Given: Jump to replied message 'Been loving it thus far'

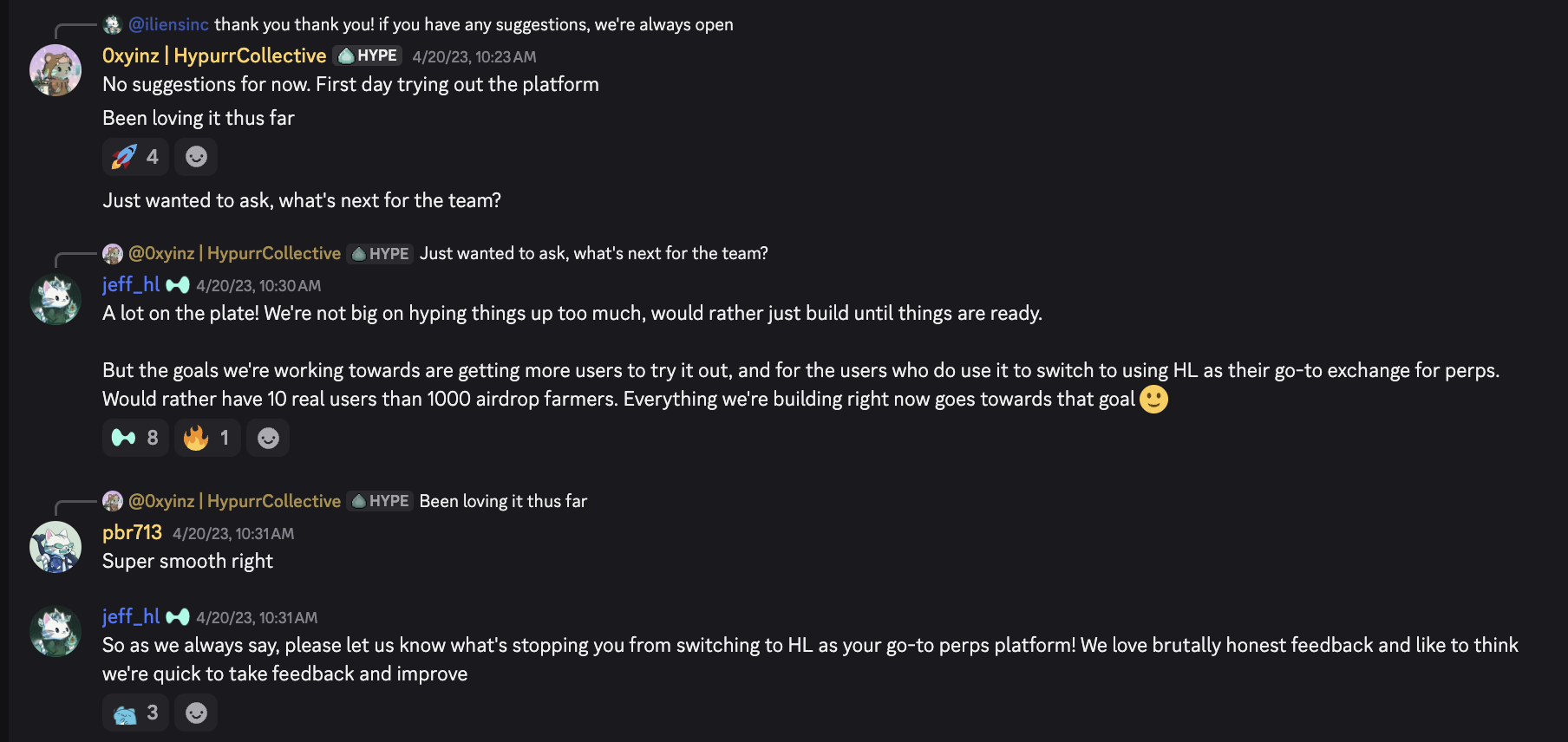Looking at the screenshot, I should [503, 501].
